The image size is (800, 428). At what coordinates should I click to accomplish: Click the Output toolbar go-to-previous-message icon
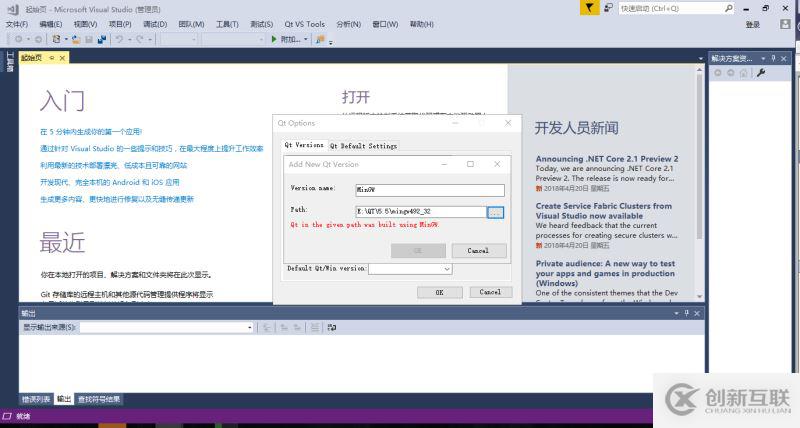click(284, 328)
